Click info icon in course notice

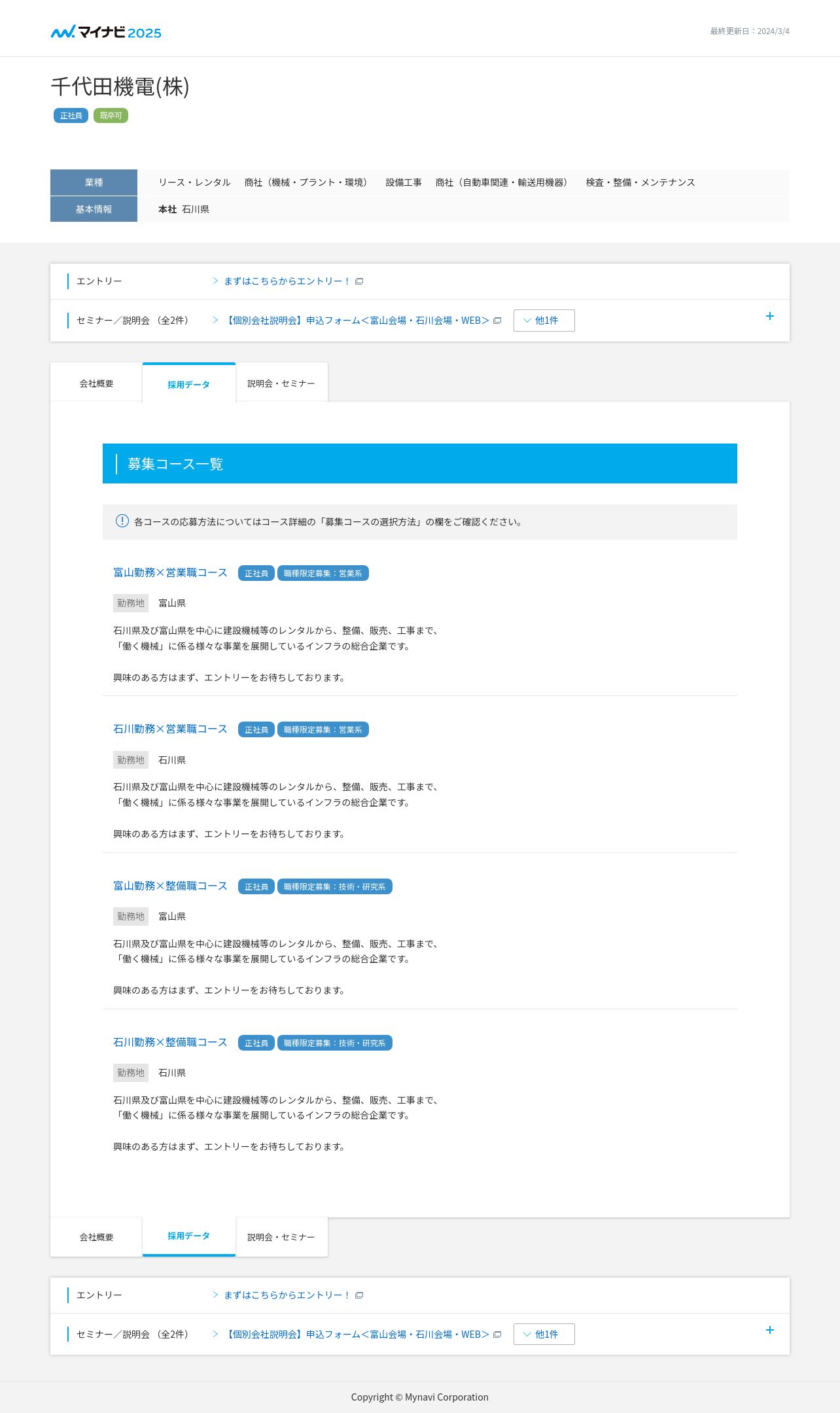pyautogui.click(x=122, y=521)
